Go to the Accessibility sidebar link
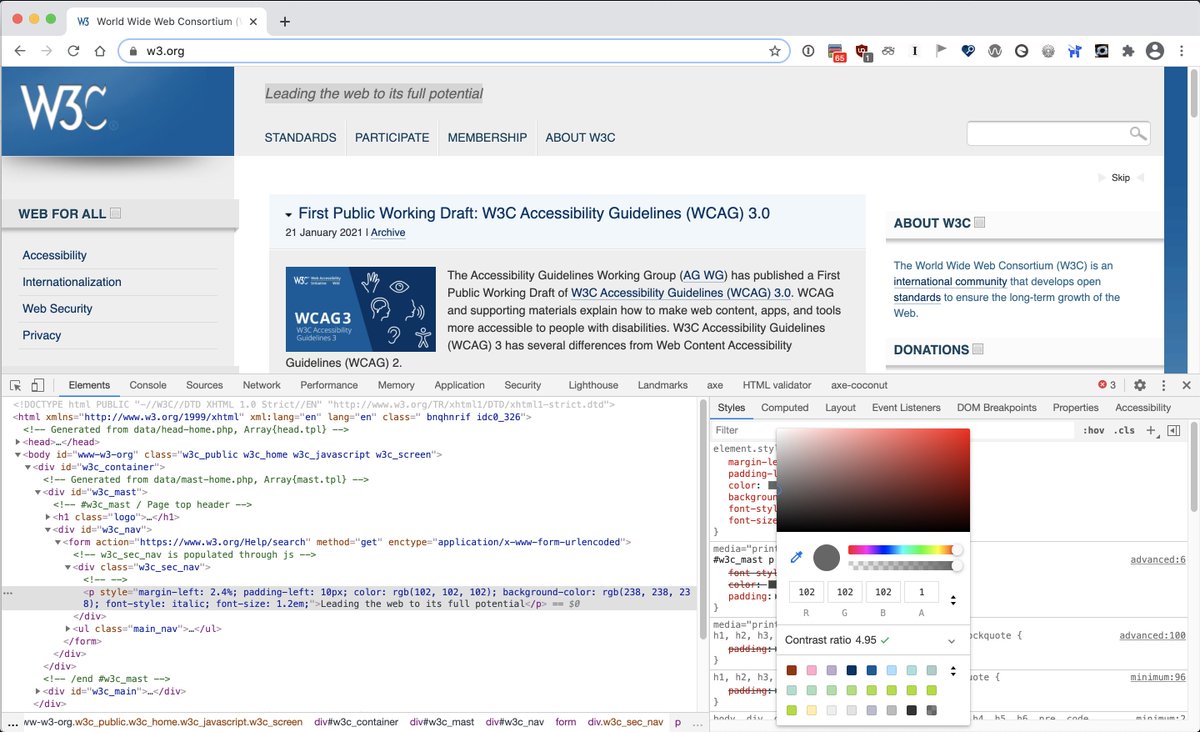1200x732 pixels. tap(54, 256)
